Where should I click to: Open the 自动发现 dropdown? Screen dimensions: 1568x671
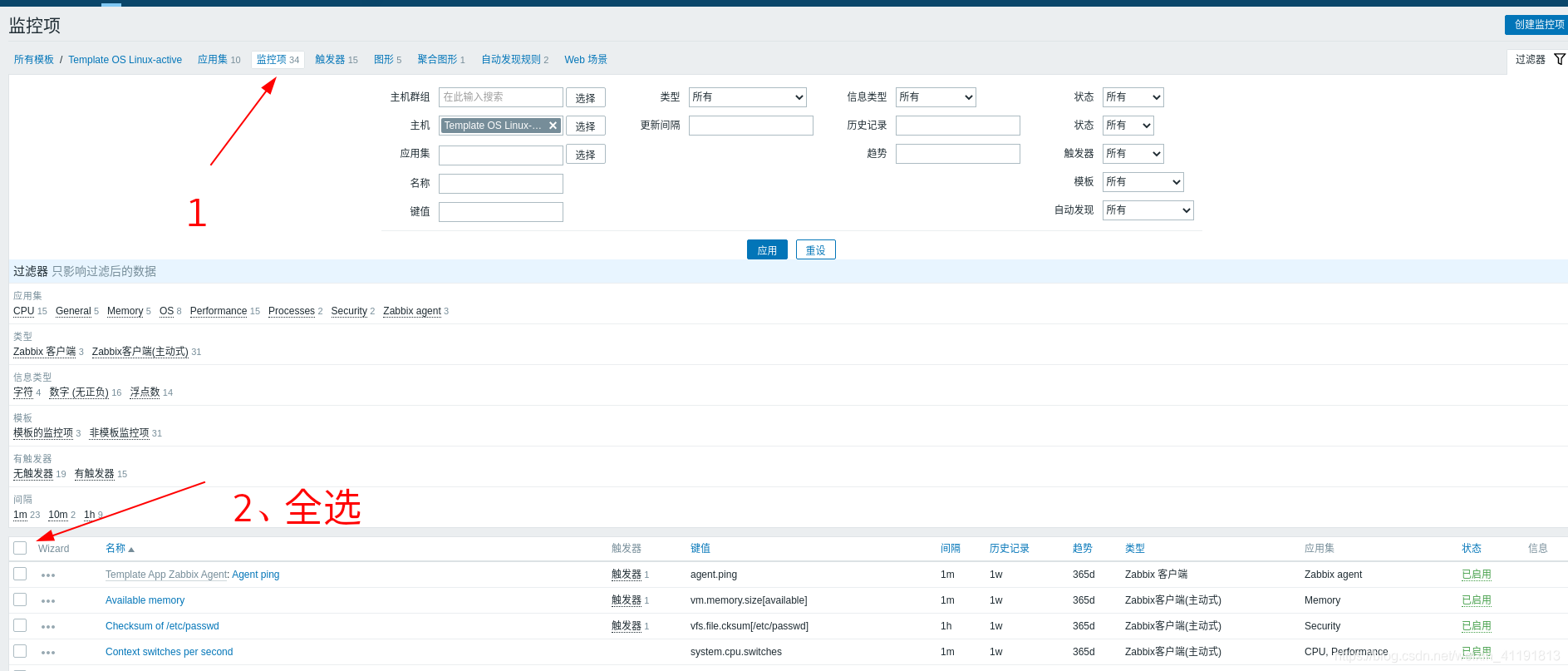[1148, 210]
